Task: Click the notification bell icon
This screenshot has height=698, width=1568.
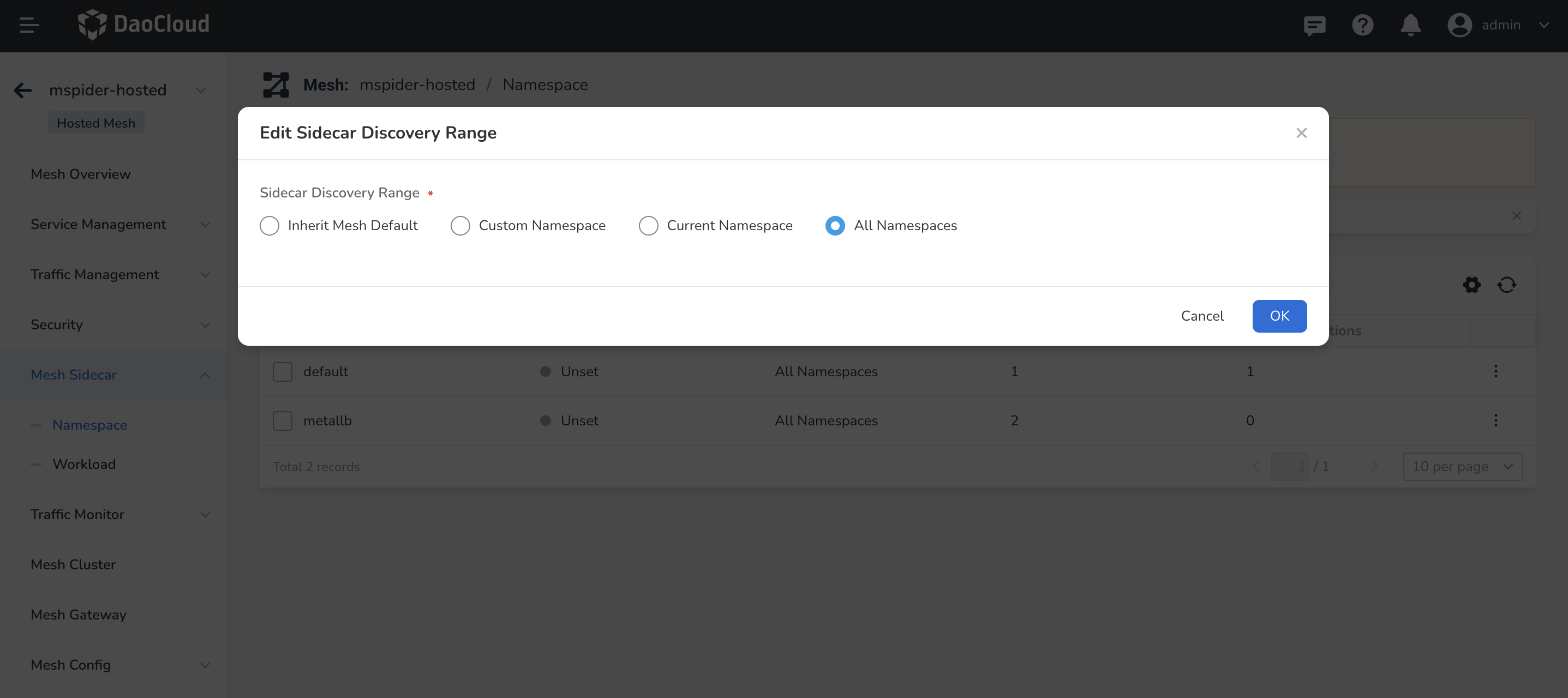Action: pyautogui.click(x=1411, y=26)
